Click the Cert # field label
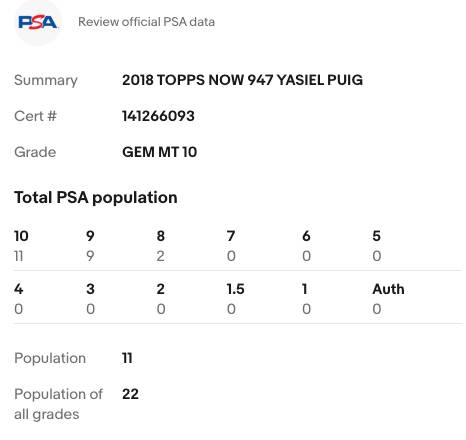466x440 pixels. tap(35, 116)
